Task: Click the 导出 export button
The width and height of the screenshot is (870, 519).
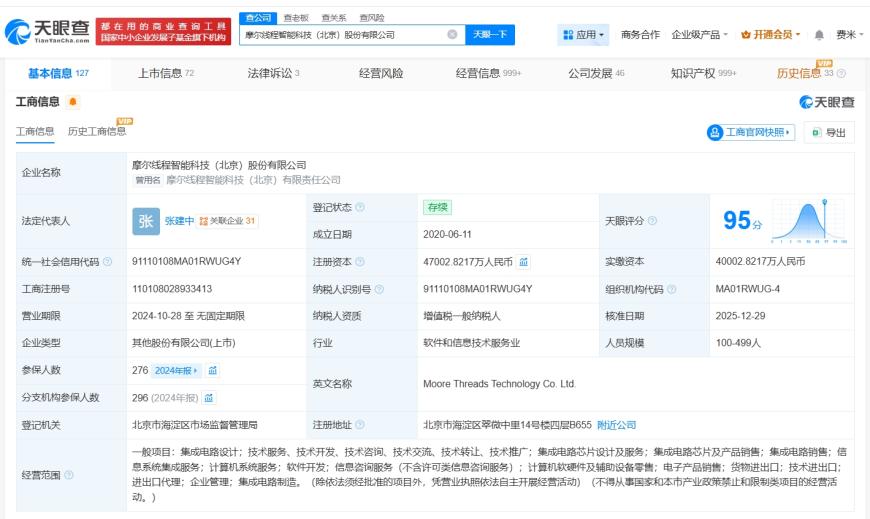Action: [829, 132]
